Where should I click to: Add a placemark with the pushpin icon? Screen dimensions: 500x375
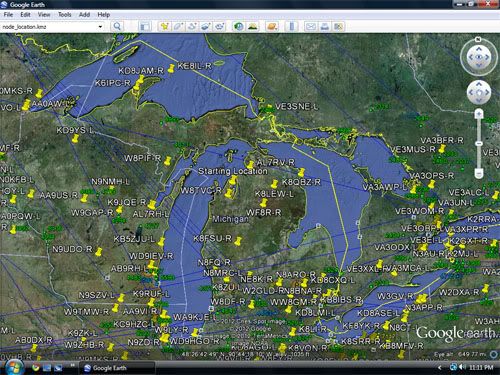pos(164,26)
